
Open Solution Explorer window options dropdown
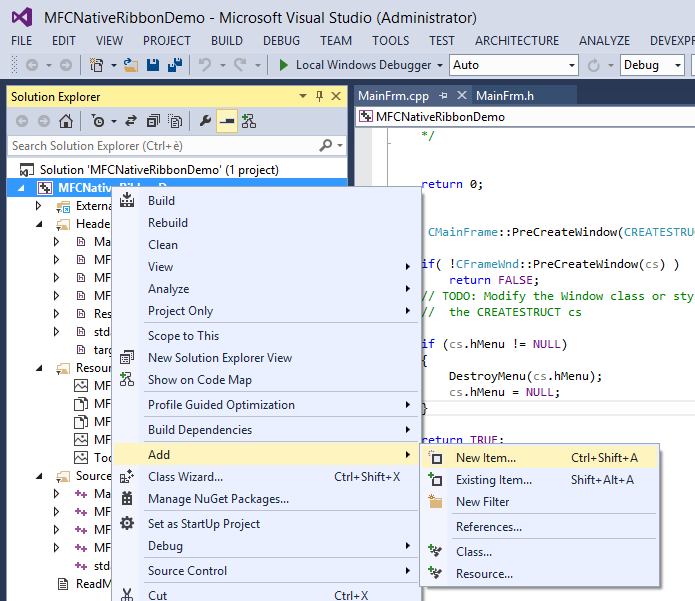303,96
